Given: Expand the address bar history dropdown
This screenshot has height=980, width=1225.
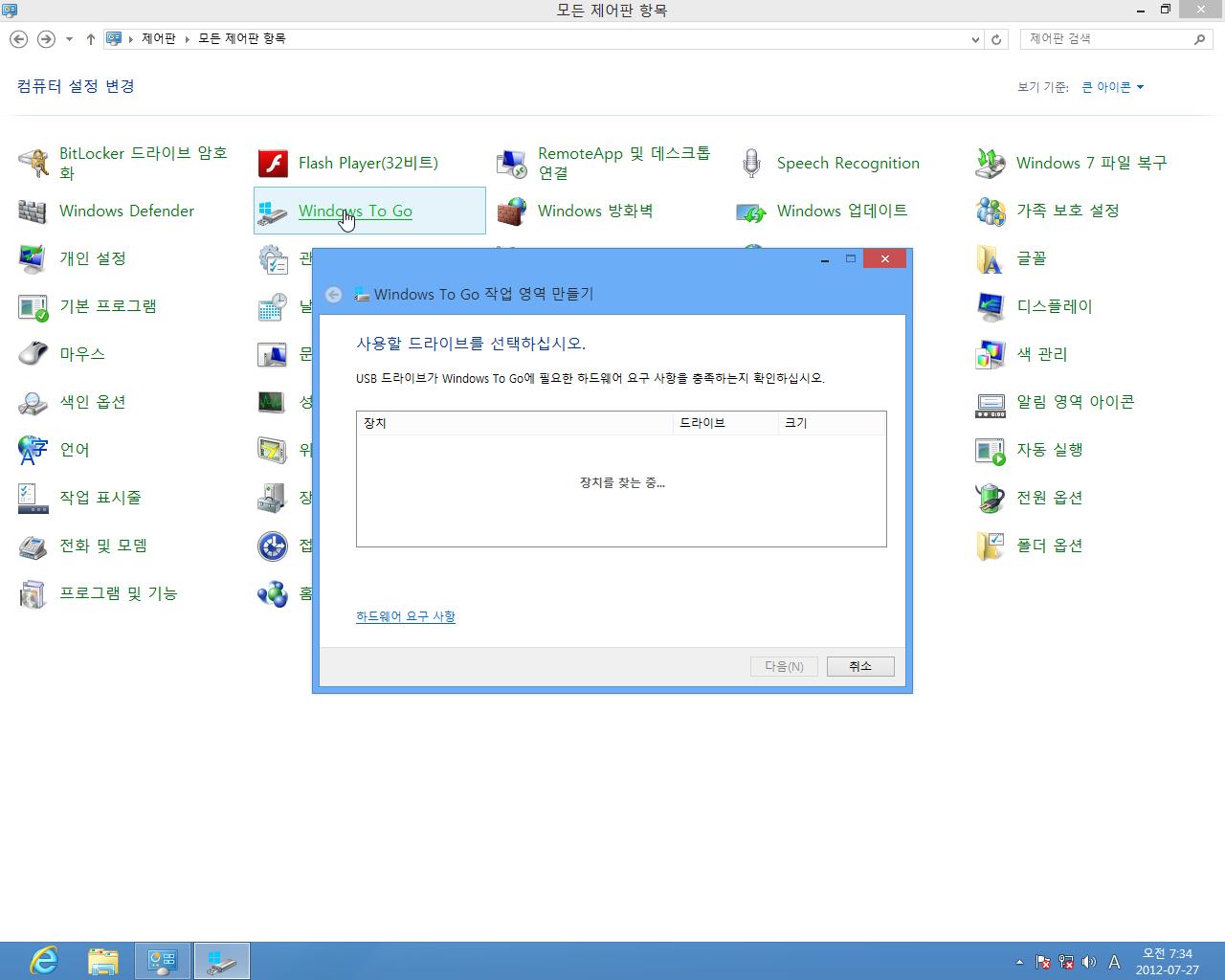Looking at the screenshot, I should click(x=975, y=39).
